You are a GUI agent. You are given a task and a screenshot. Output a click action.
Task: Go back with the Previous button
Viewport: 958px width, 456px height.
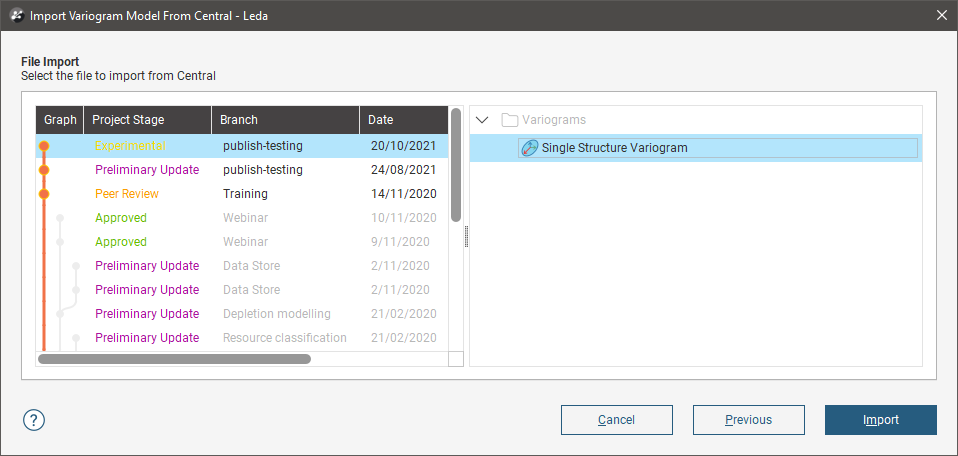click(748, 420)
